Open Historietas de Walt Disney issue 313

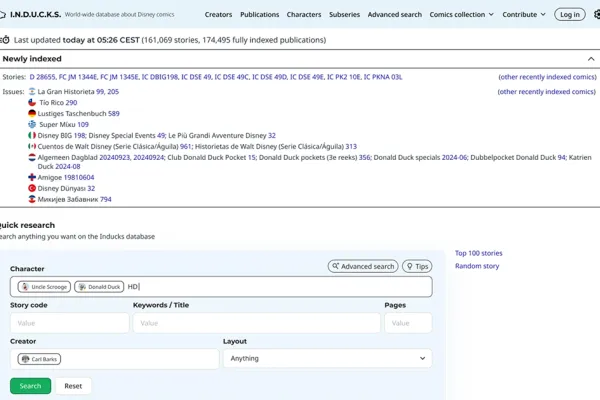[351, 146]
